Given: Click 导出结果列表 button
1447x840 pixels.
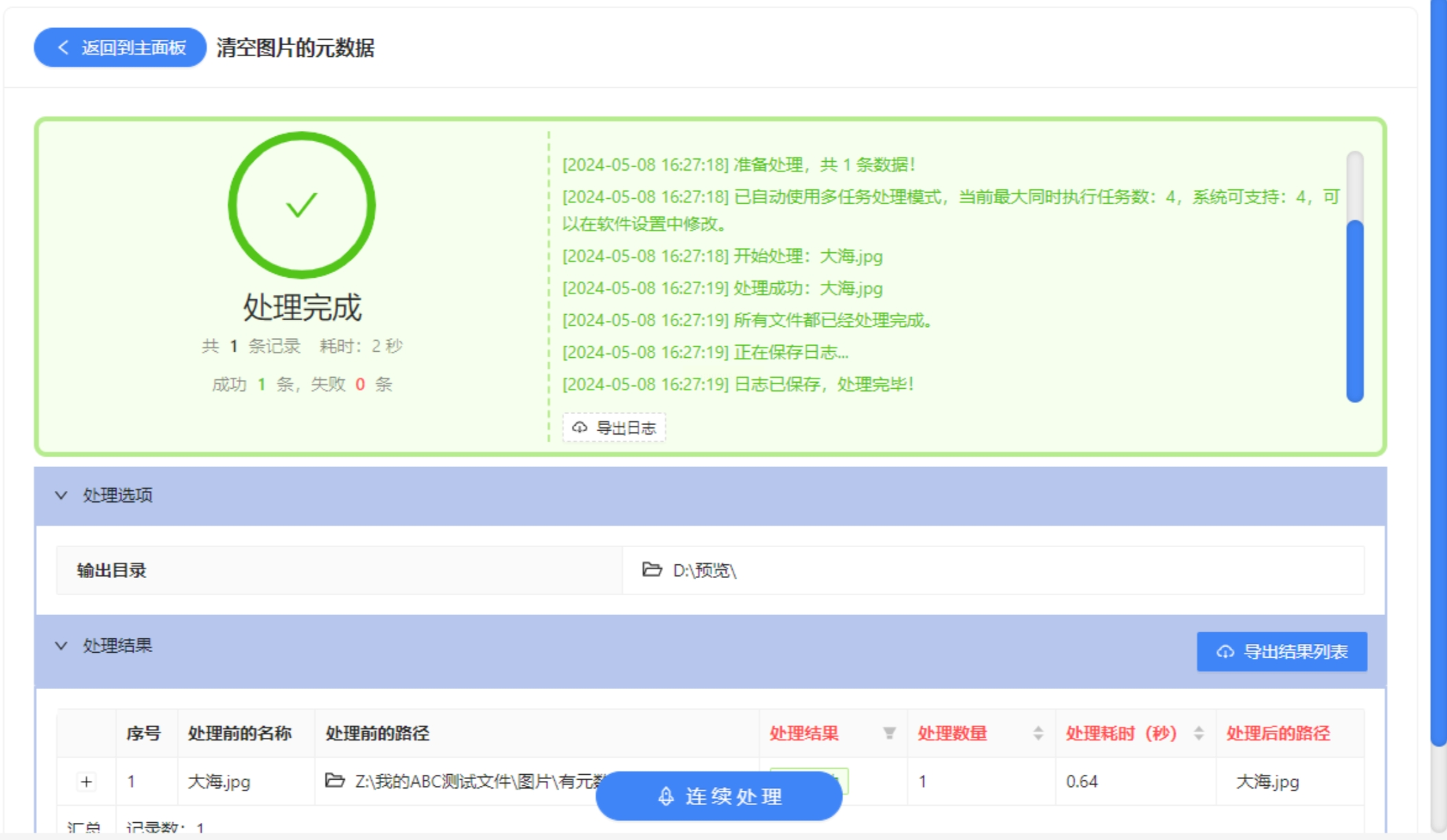Looking at the screenshot, I should [1281, 651].
